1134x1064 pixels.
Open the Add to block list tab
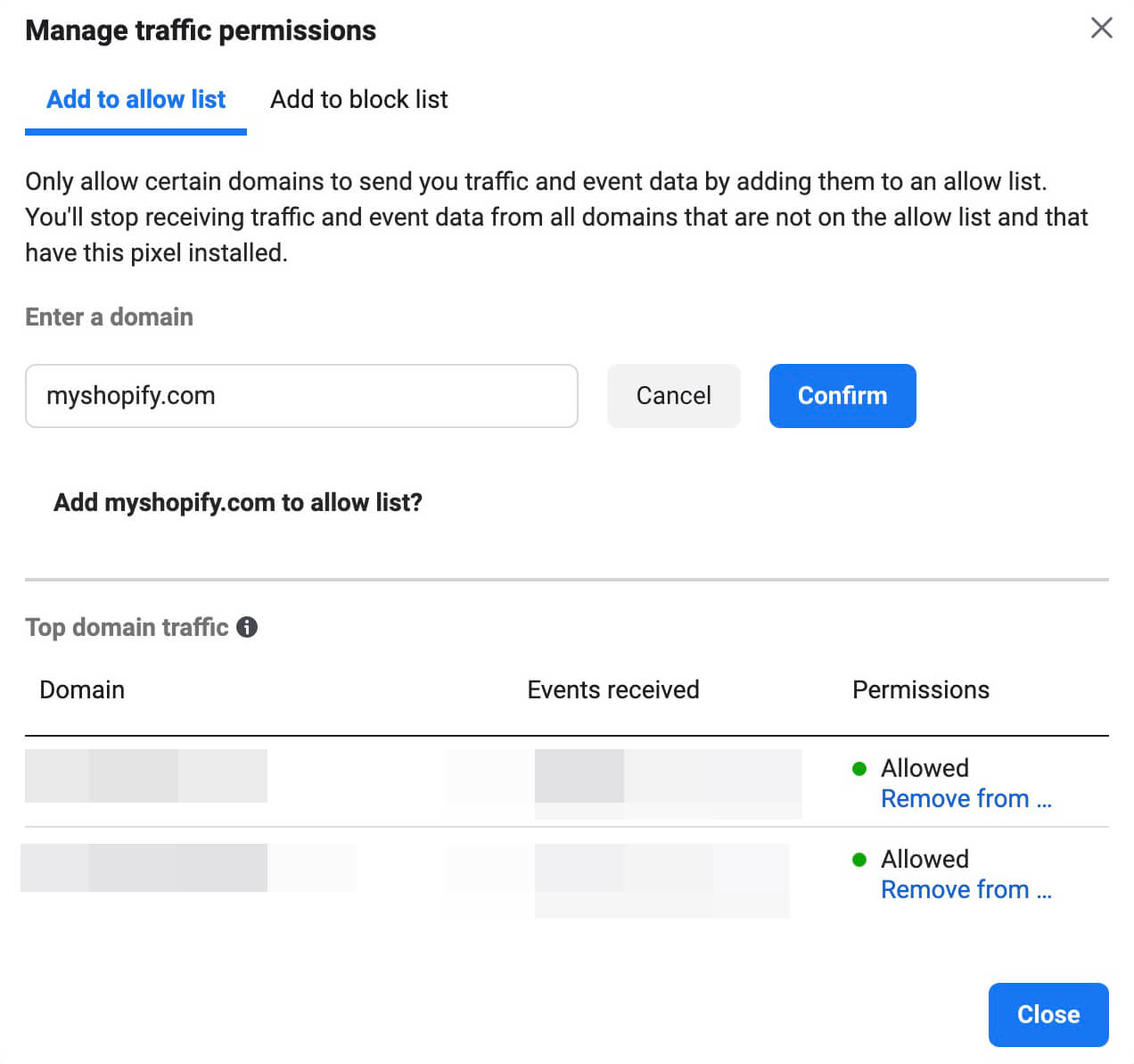coord(358,100)
